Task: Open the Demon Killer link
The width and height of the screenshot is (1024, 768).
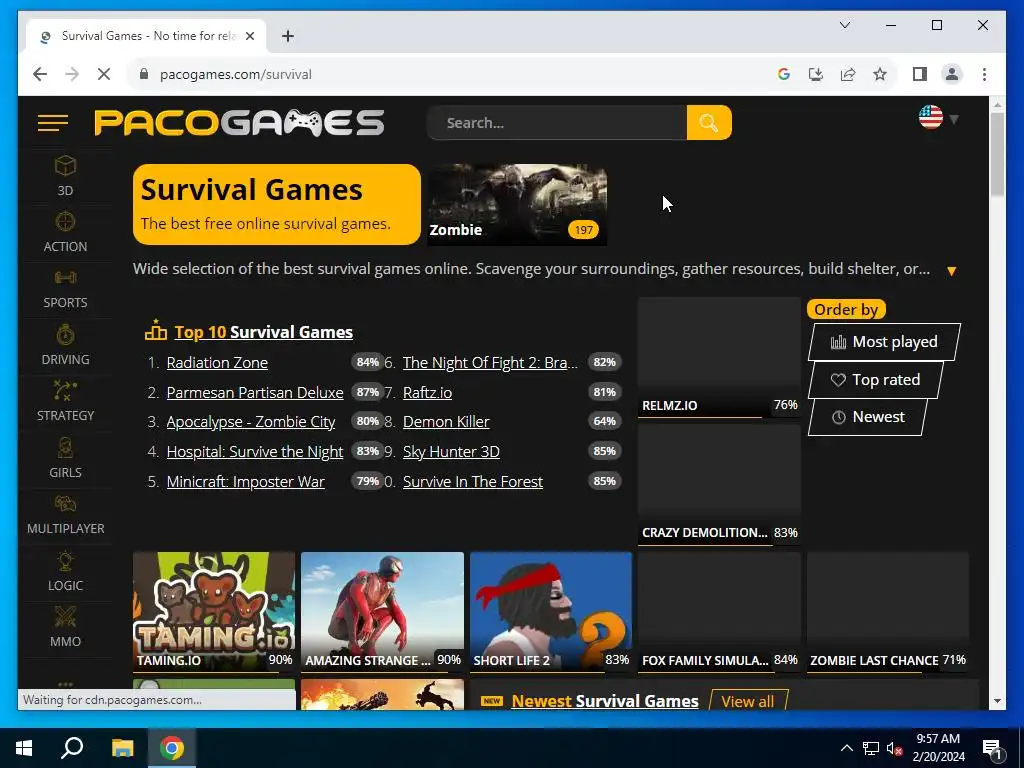Action: click(446, 422)
